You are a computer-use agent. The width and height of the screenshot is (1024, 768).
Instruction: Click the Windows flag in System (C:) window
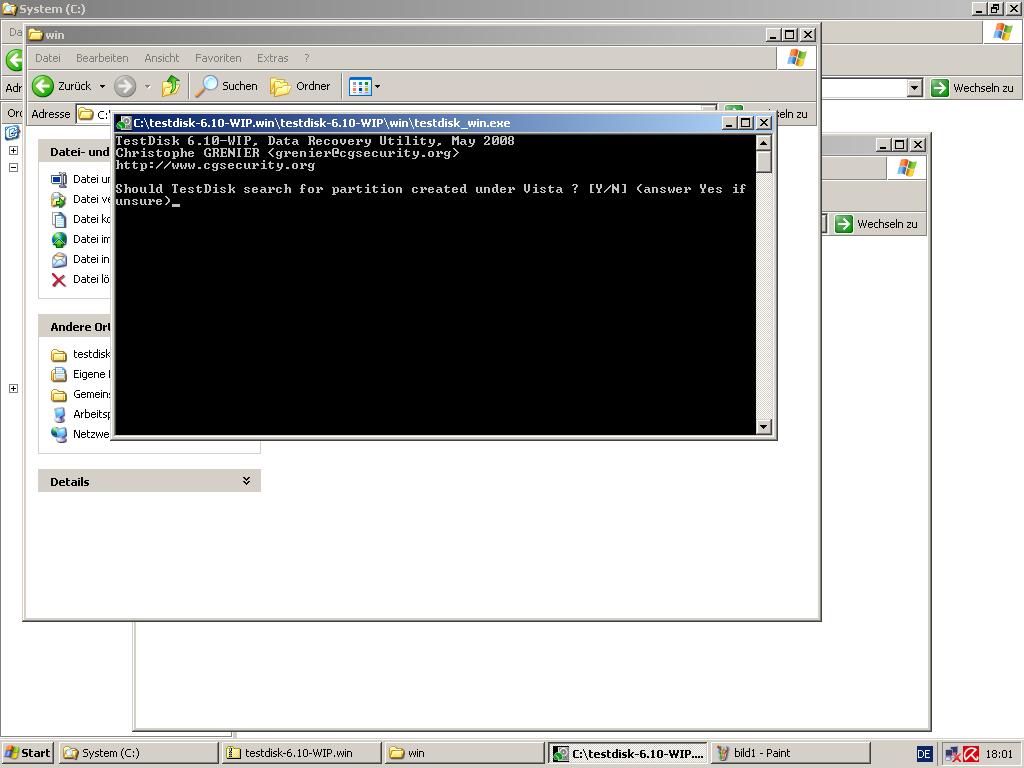click(x=1002, y=31)
